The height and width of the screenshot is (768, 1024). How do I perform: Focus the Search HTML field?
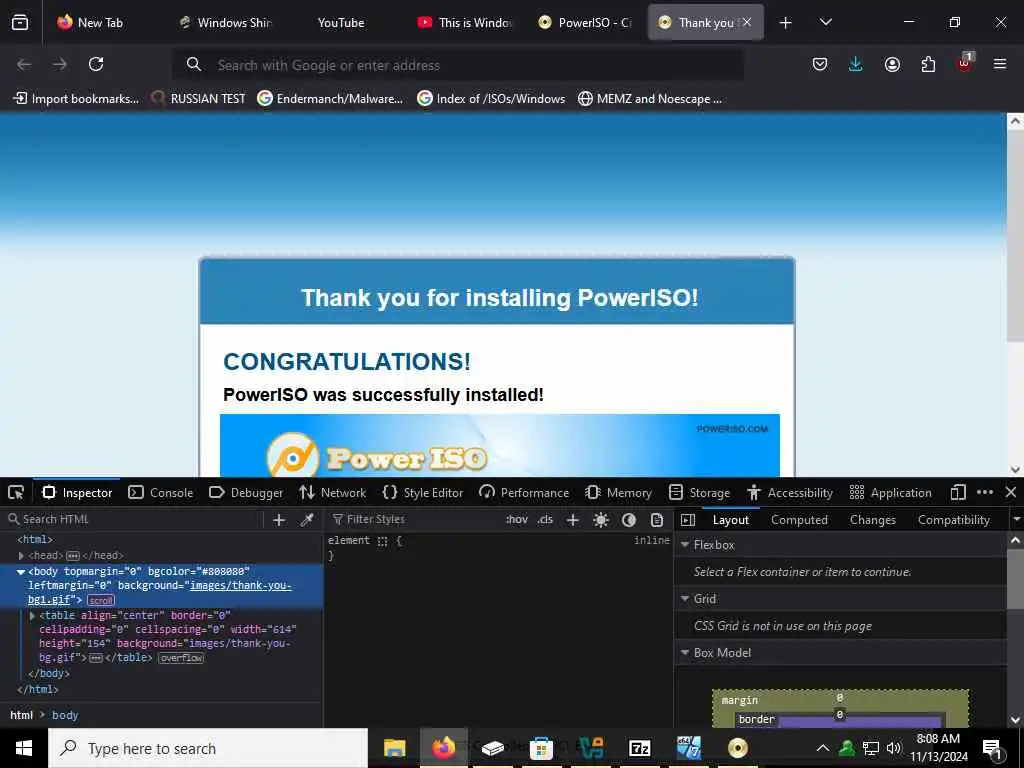point(133,520)
